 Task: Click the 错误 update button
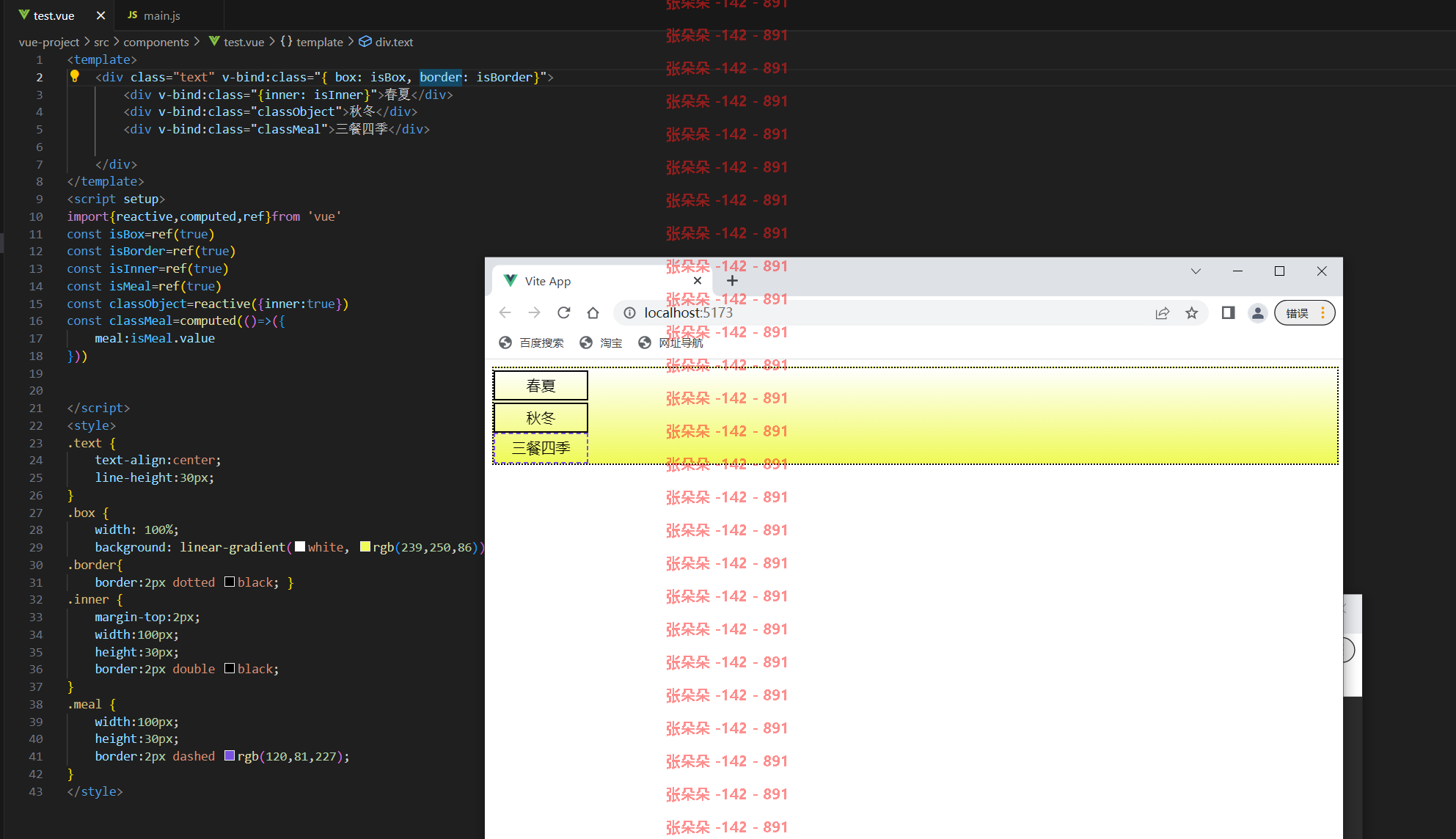(1304, 313)
